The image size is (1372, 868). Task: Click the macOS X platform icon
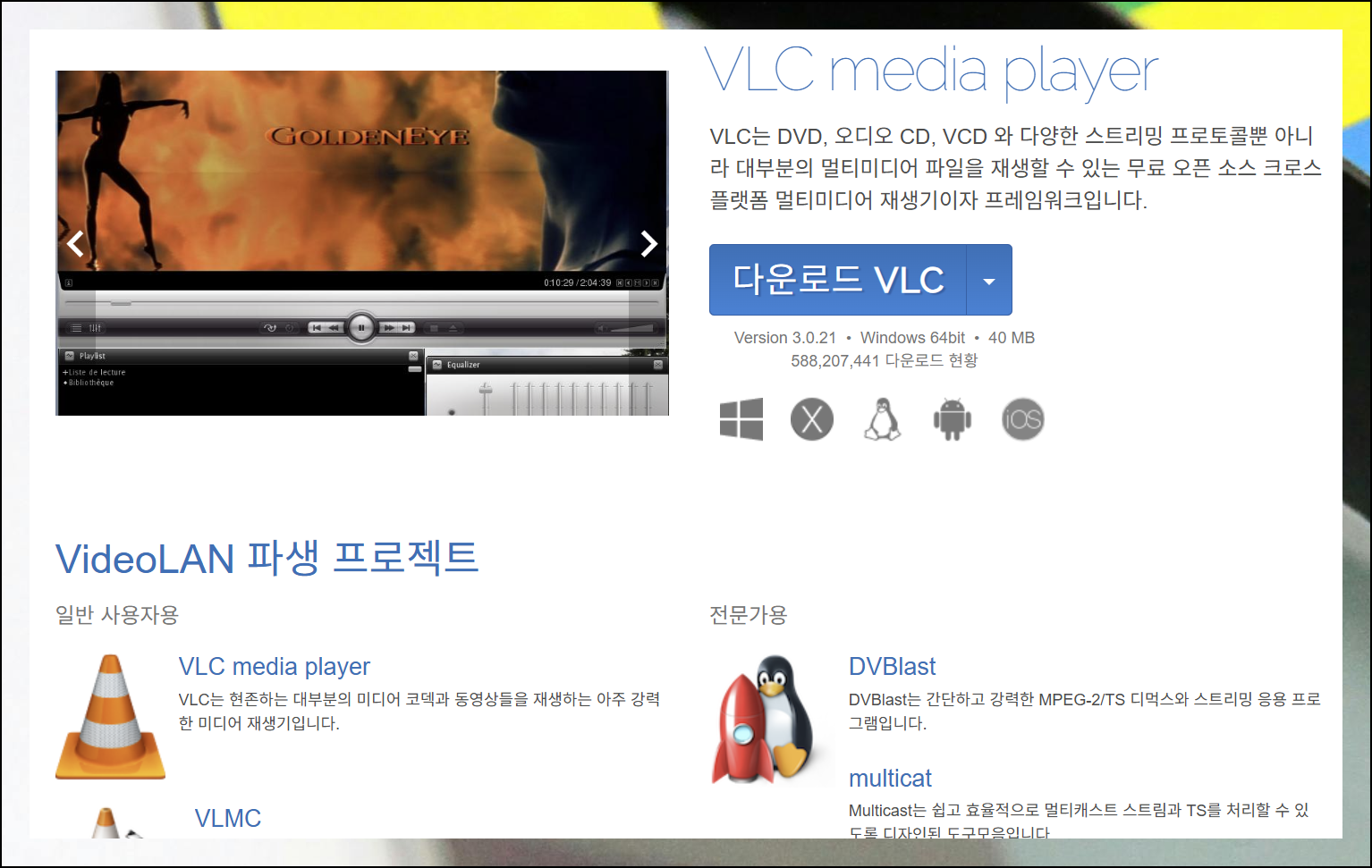pyautogui.click(x=812, y=419)
